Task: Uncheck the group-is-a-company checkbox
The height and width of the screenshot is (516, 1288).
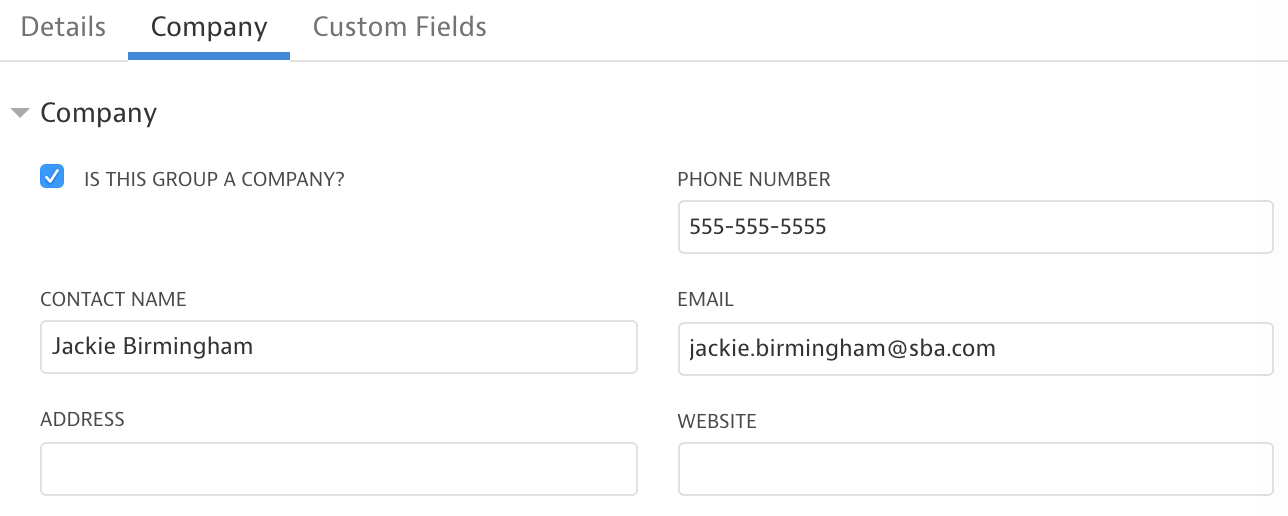Action: pyautogui.click(x=52, y=177)
